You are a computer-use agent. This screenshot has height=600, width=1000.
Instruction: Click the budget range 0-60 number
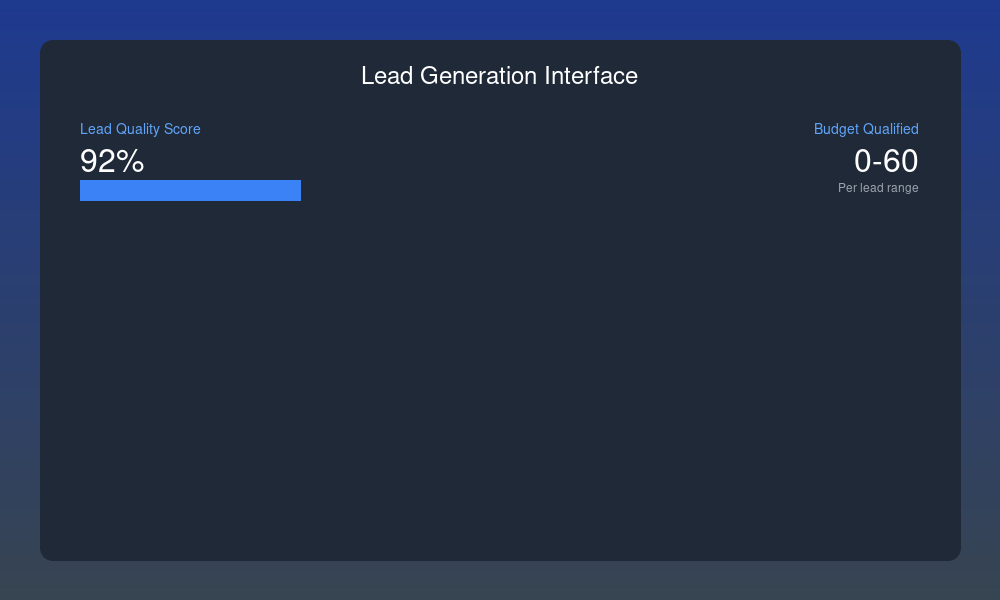tap(886, 161)
